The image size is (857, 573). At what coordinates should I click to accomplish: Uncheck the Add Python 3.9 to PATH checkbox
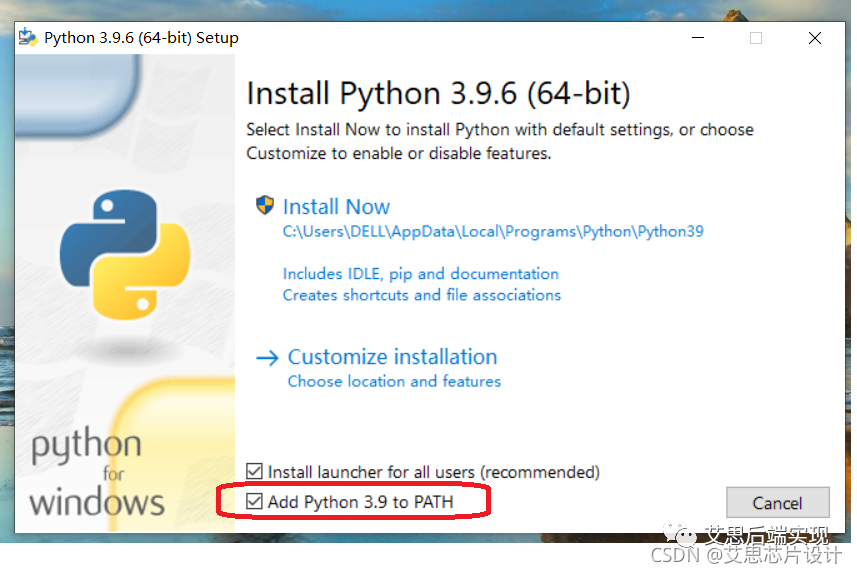coord(255,502)
